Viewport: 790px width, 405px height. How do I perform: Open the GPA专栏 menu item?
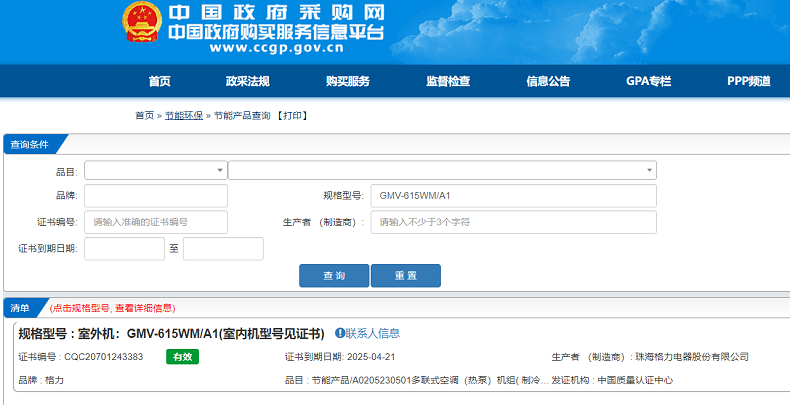pyautogui.click(x=648, y=81)
